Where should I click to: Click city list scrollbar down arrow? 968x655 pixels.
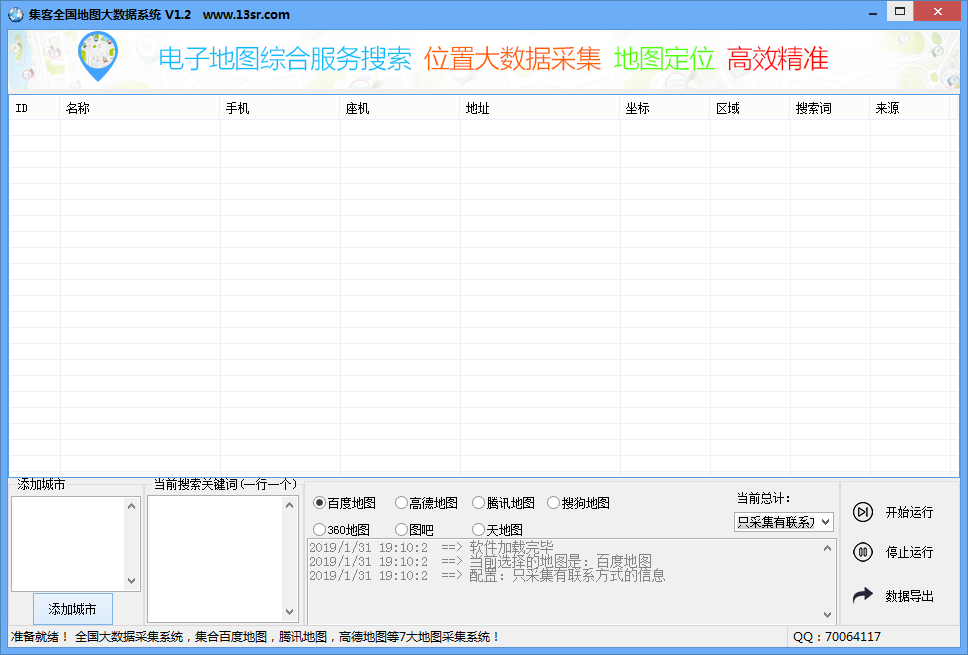[x=131, y=580]
